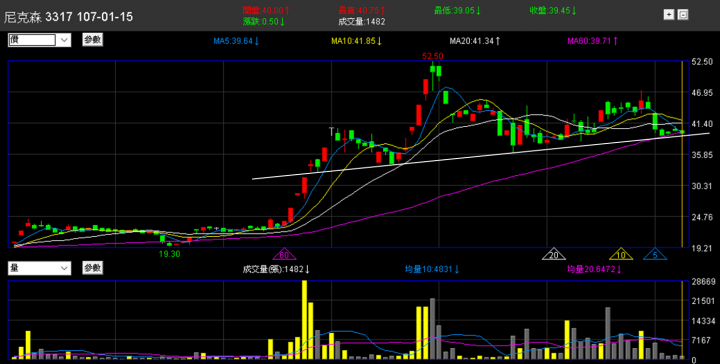The width and height of the screenshot is (720, 364).
Task: Click the 52.50 red peak price label
Action: click(x=433, y=56)
